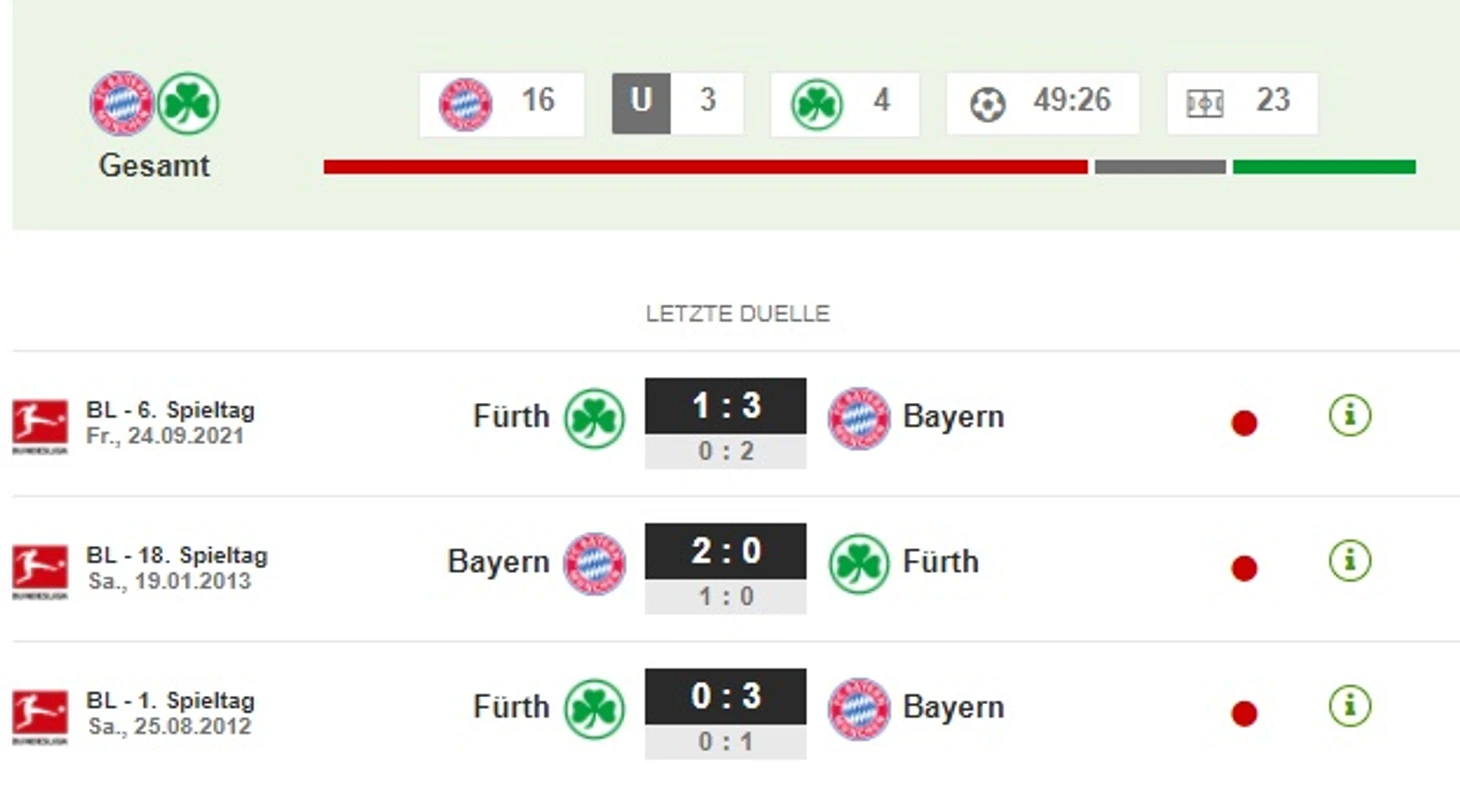Click the red Bayern wins bar segment
This screenshot has height=785, width=1460.
pyautogui.click(x=705, y=167)
